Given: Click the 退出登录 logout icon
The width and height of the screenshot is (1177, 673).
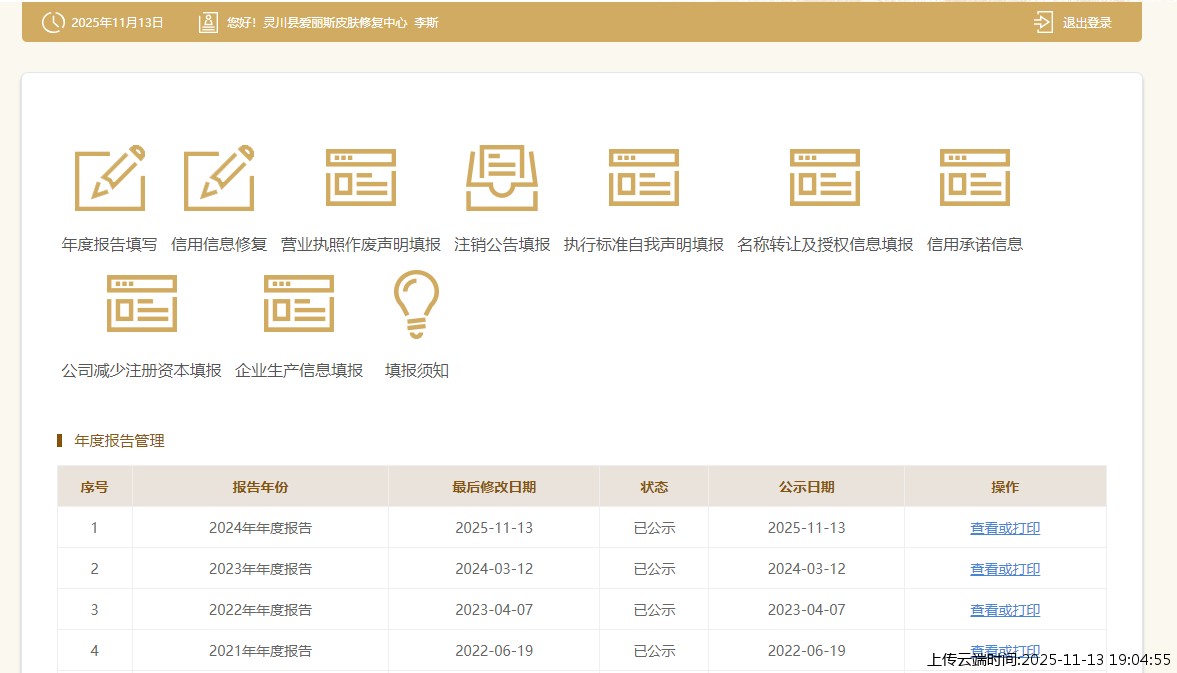Looking at the screenshot, I should click(1043, 22).
